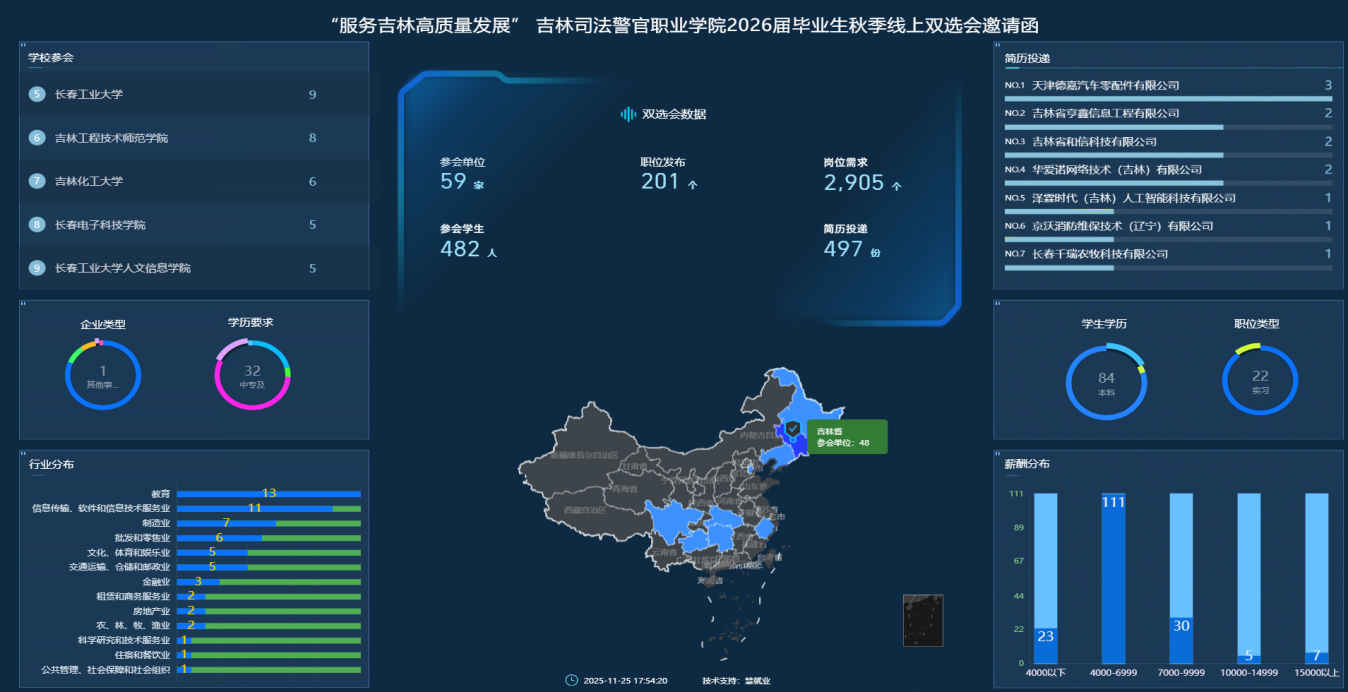Select the 企业类型 donut chart
1348x692 pixels.
coord(103,375)
